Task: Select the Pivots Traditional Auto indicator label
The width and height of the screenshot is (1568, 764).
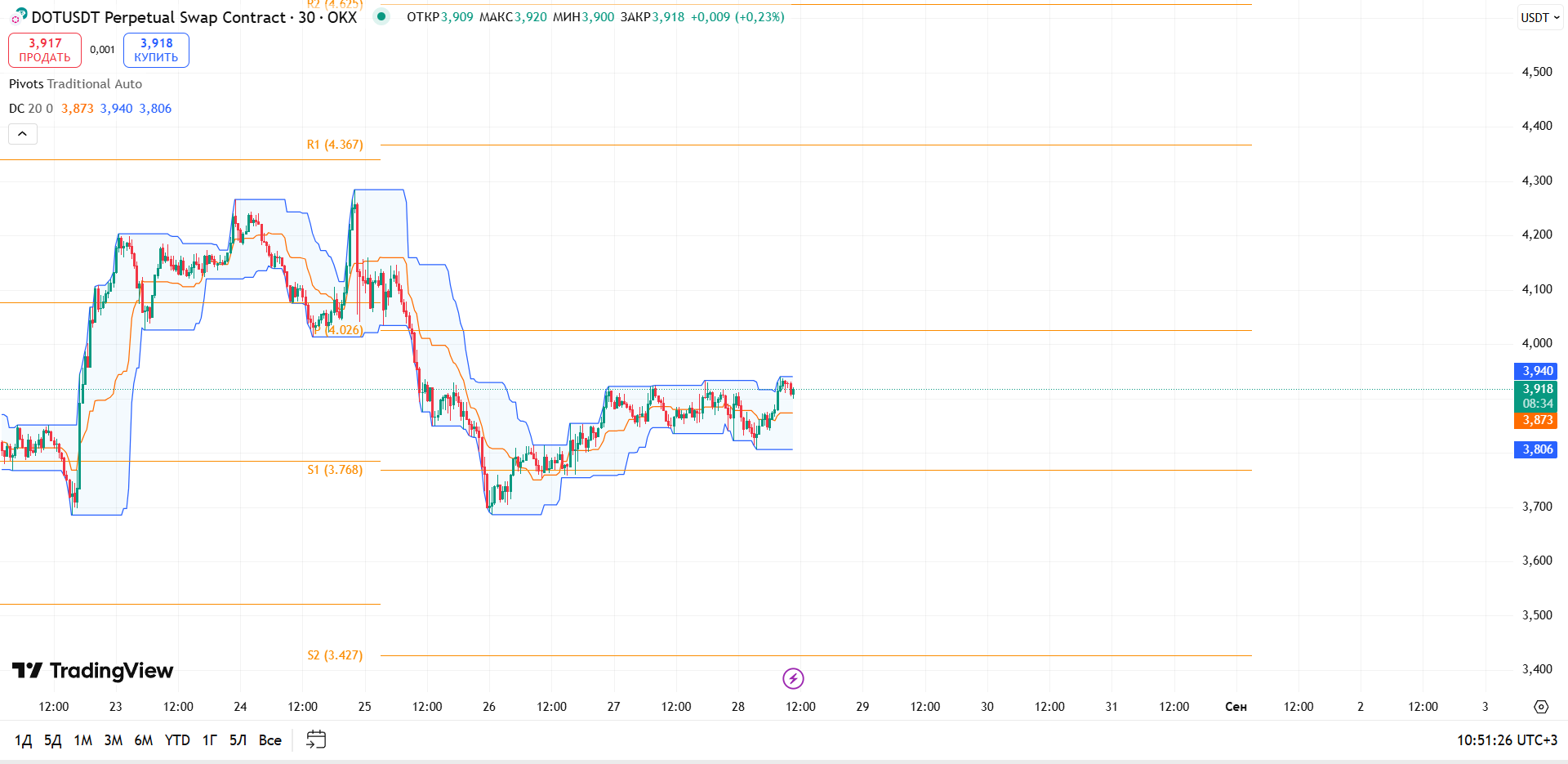Action: pos(75,84)
